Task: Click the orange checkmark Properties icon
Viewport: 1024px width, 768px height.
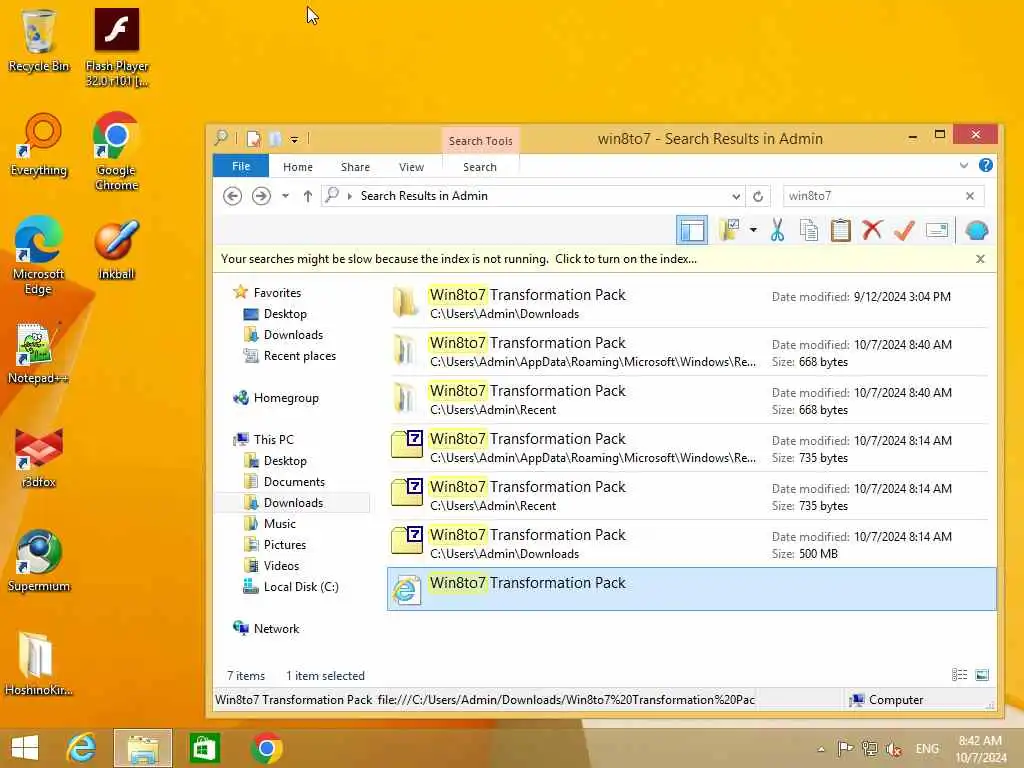Action: pos(904,230)
